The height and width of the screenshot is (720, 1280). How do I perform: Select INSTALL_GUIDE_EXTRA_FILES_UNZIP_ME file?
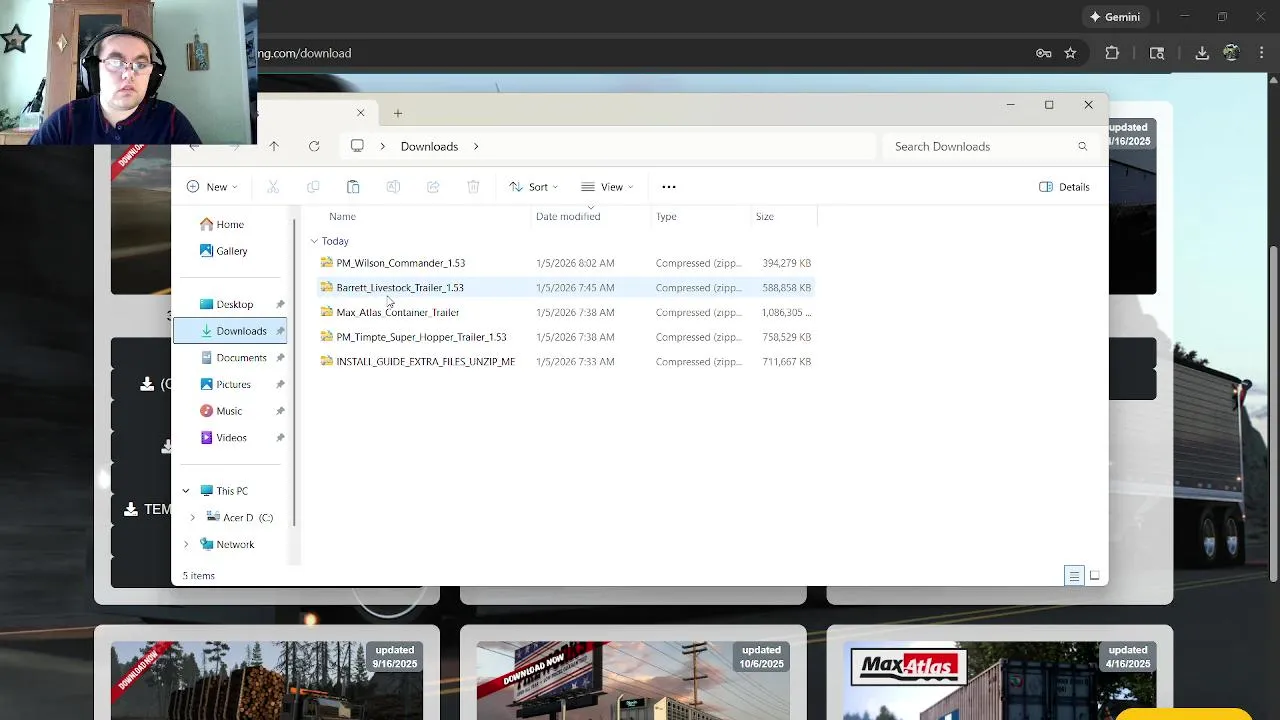[565, 362]
